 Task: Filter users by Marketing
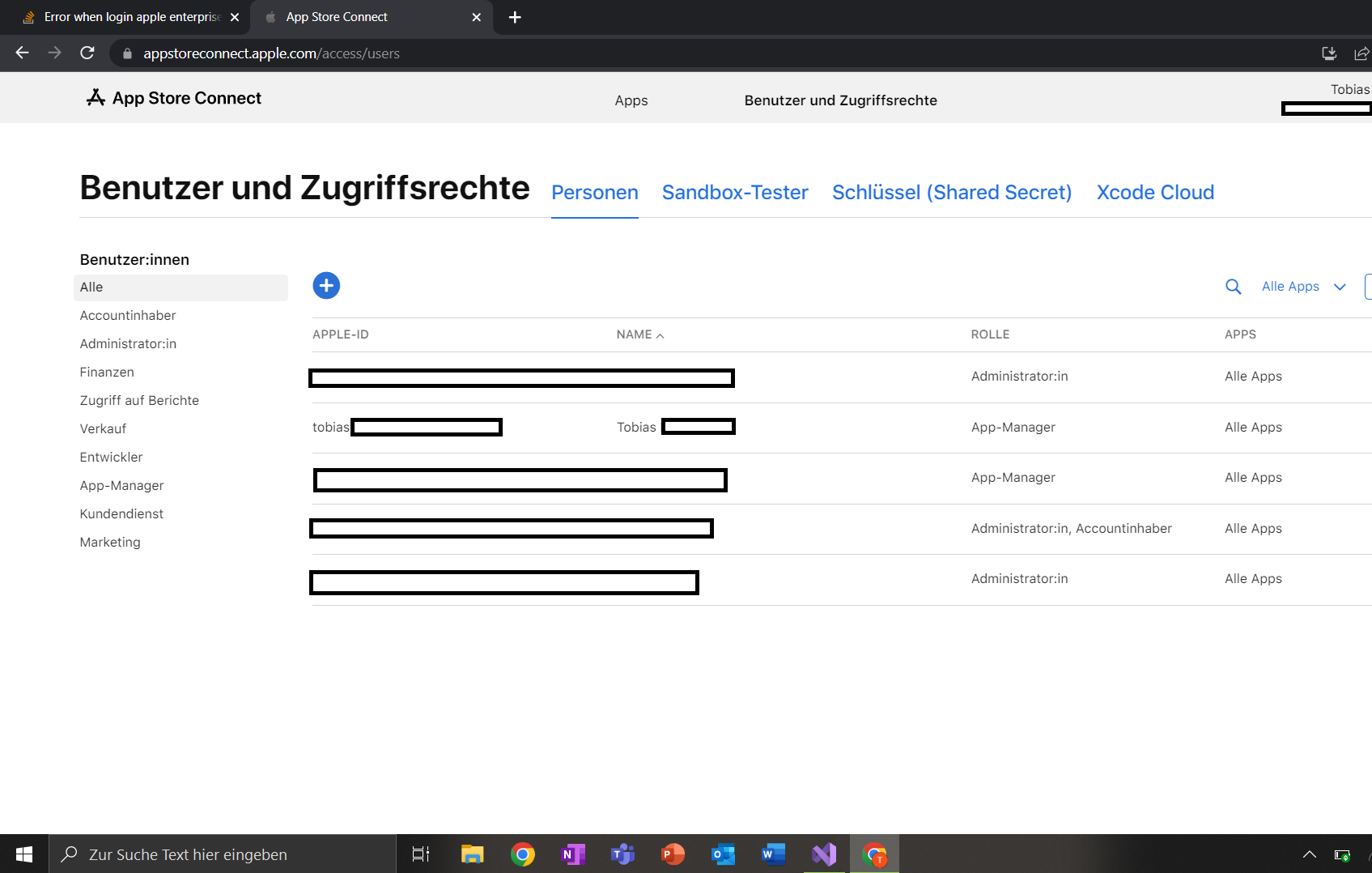tap(110, 543)
